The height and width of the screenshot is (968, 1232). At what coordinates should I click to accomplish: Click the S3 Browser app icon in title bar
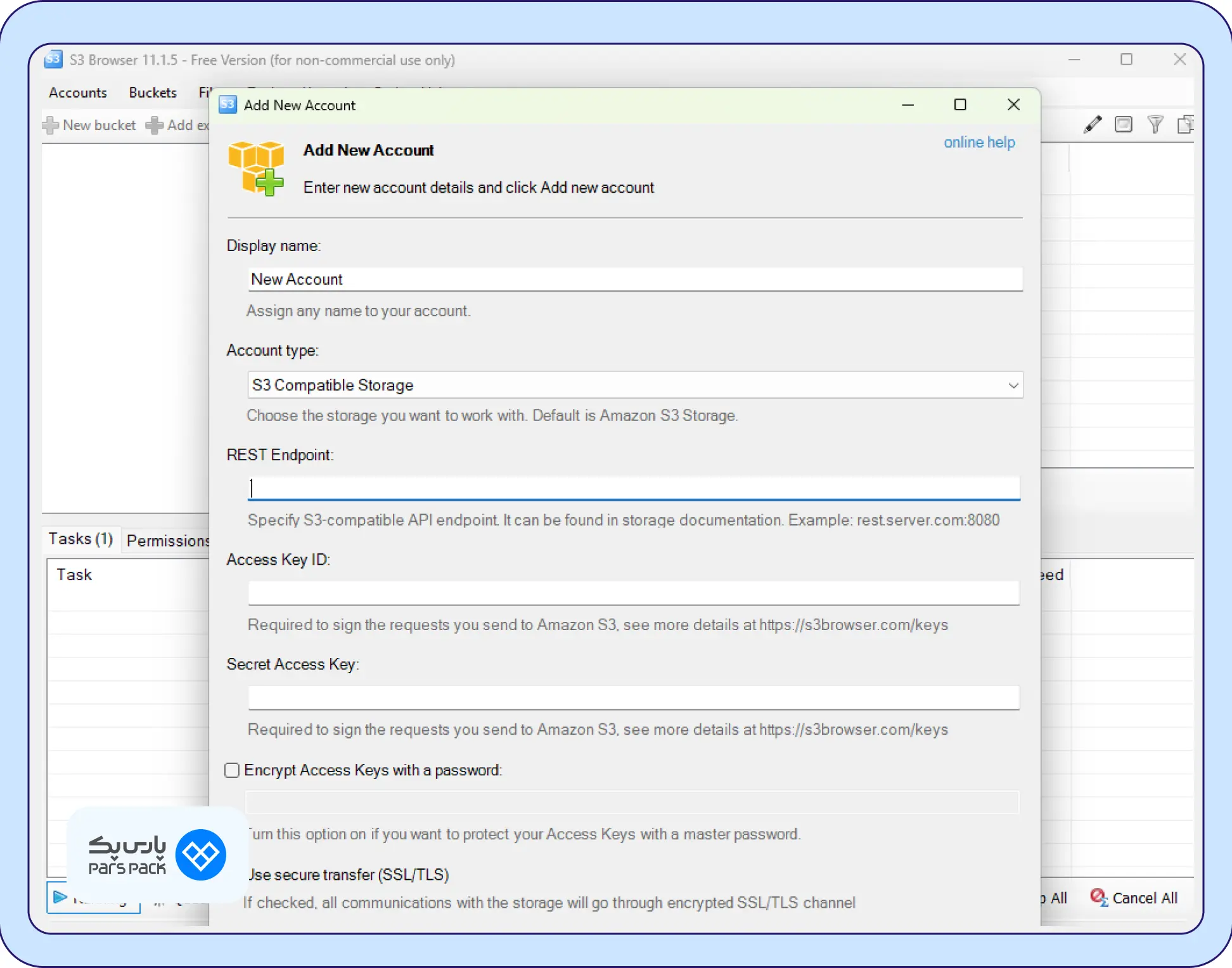click(53, 60)
